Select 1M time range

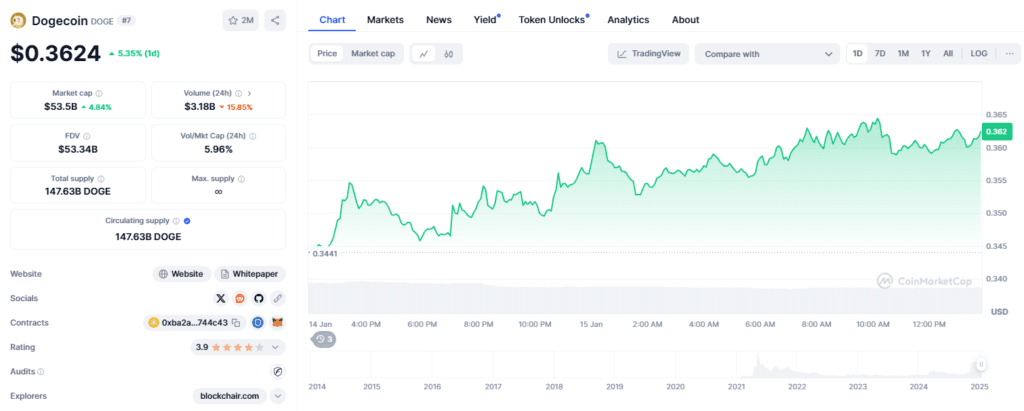pyautogui.click(x=903, y=54)
